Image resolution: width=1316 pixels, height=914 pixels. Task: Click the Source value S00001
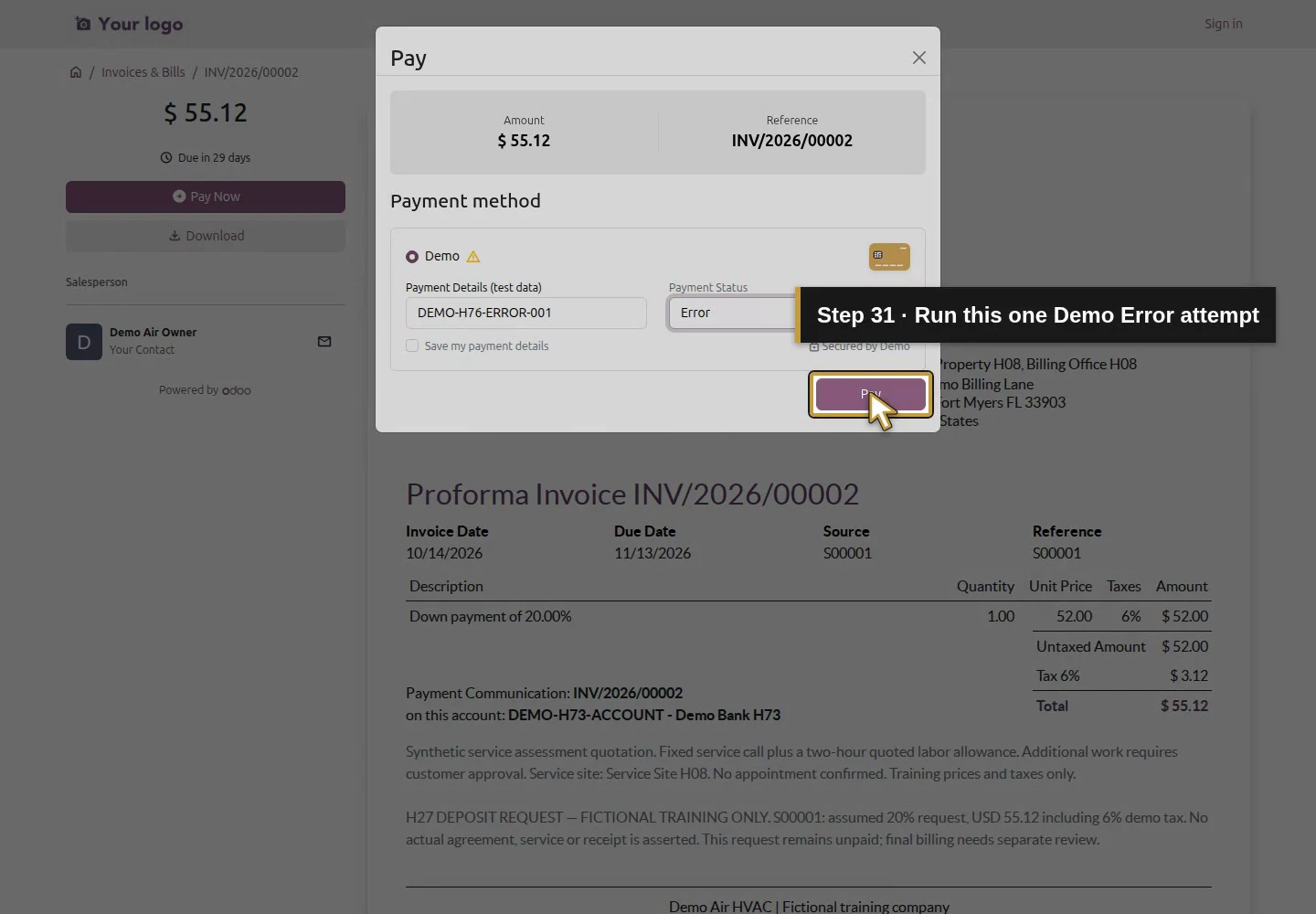coord(847,553)
